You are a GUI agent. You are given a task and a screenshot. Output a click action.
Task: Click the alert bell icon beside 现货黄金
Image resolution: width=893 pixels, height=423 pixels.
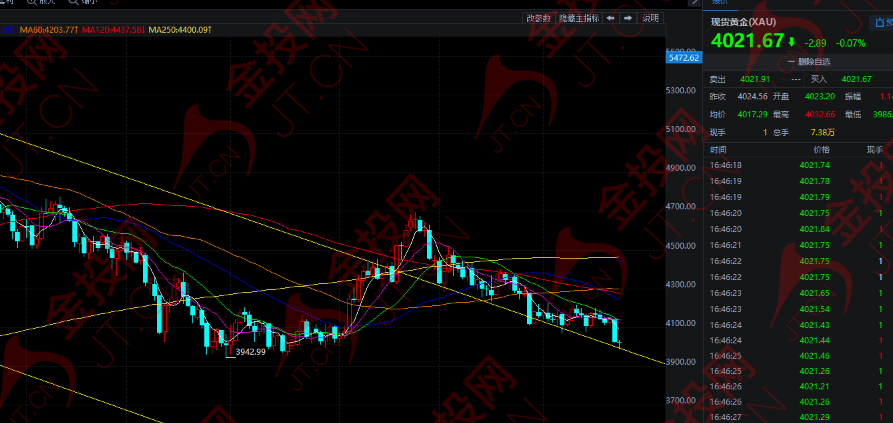882,23
